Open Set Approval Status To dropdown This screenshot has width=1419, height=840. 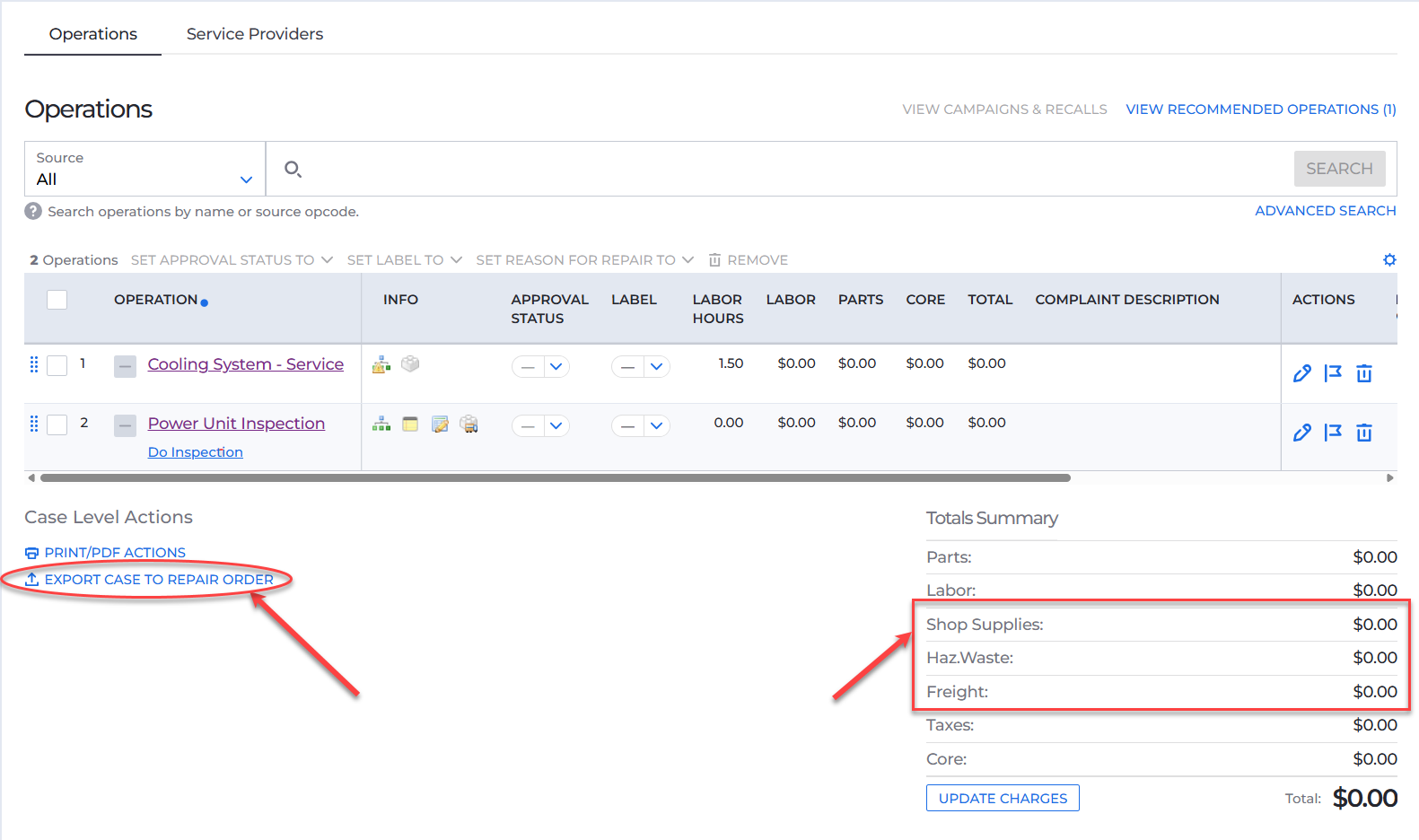232,259
